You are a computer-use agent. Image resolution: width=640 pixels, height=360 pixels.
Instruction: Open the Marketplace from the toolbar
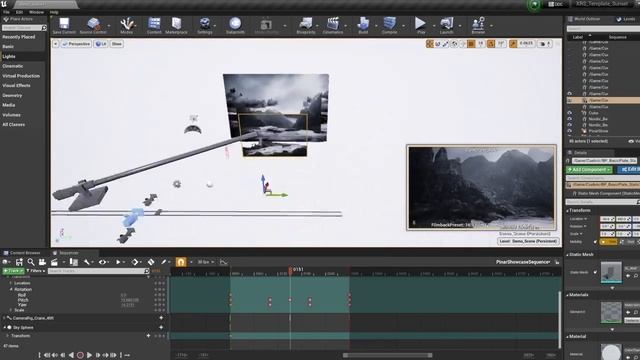pos(176,25)
